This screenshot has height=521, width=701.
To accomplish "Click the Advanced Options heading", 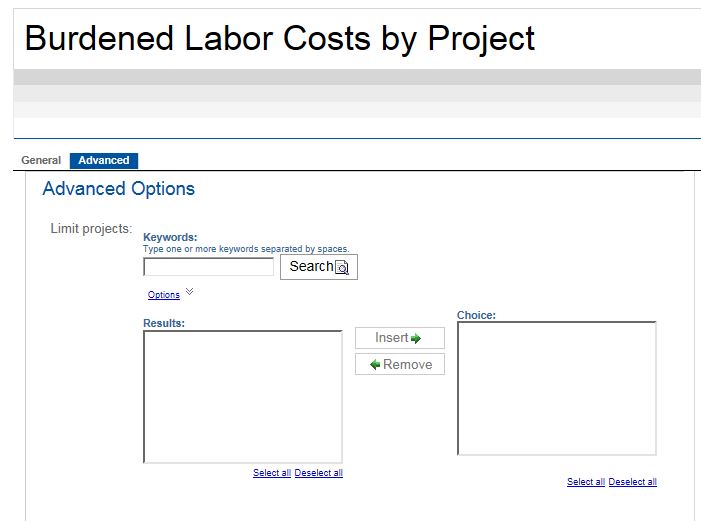I will [x=119, y=189].
